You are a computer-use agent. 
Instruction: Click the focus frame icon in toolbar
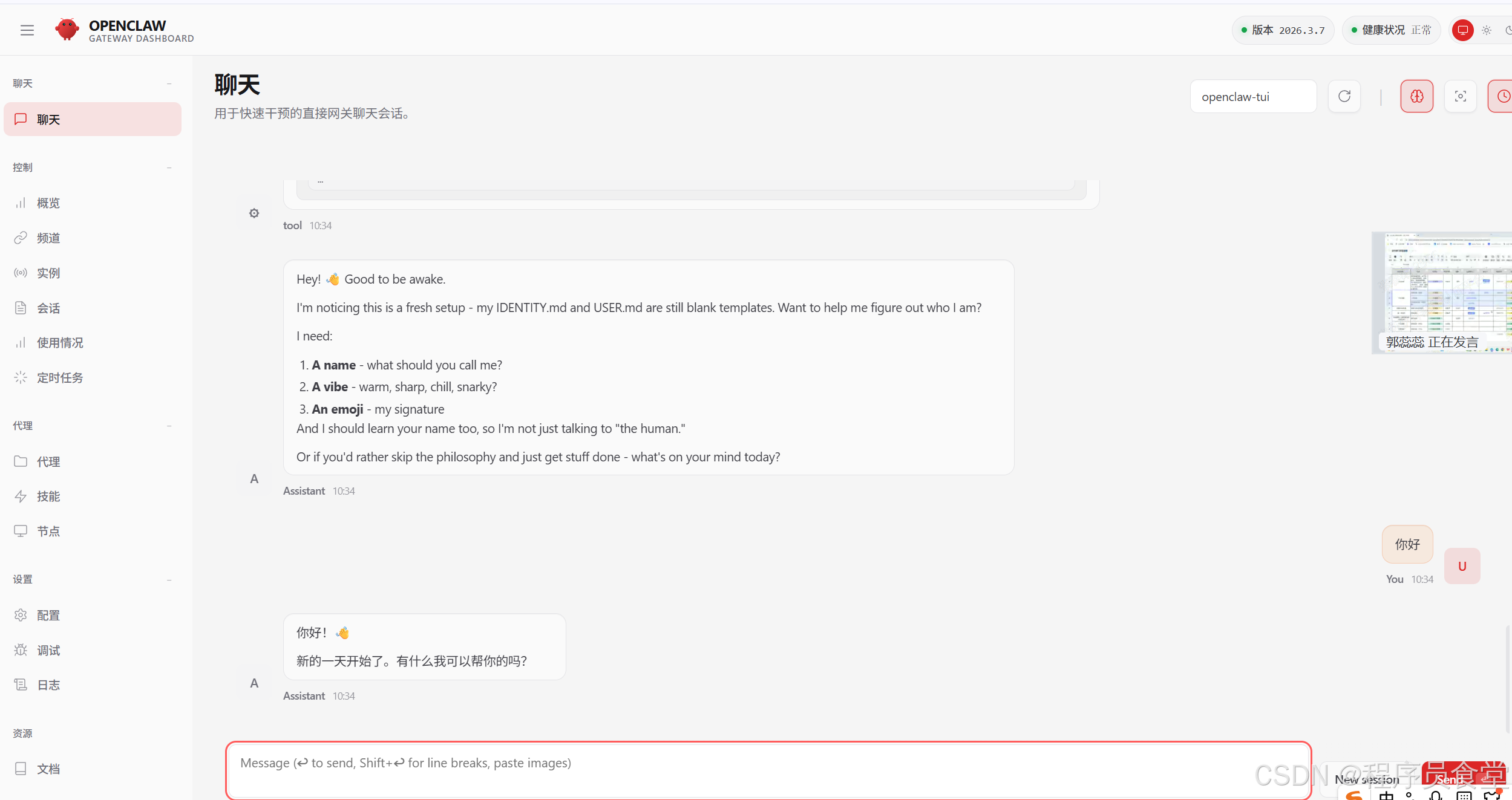click(1459, 96)
